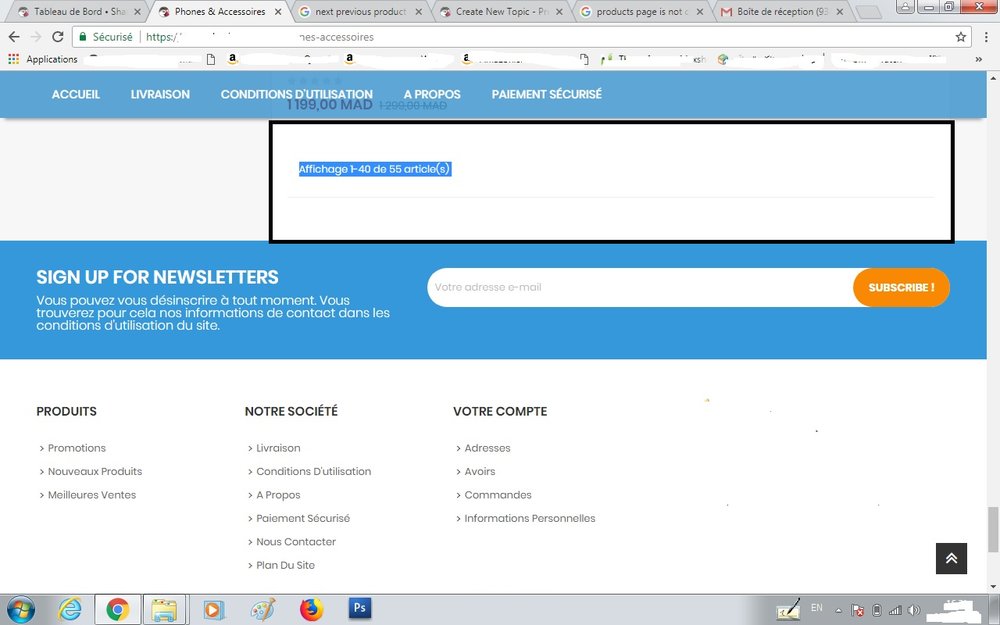Switch to the next previous product tab

coord(360,11)
